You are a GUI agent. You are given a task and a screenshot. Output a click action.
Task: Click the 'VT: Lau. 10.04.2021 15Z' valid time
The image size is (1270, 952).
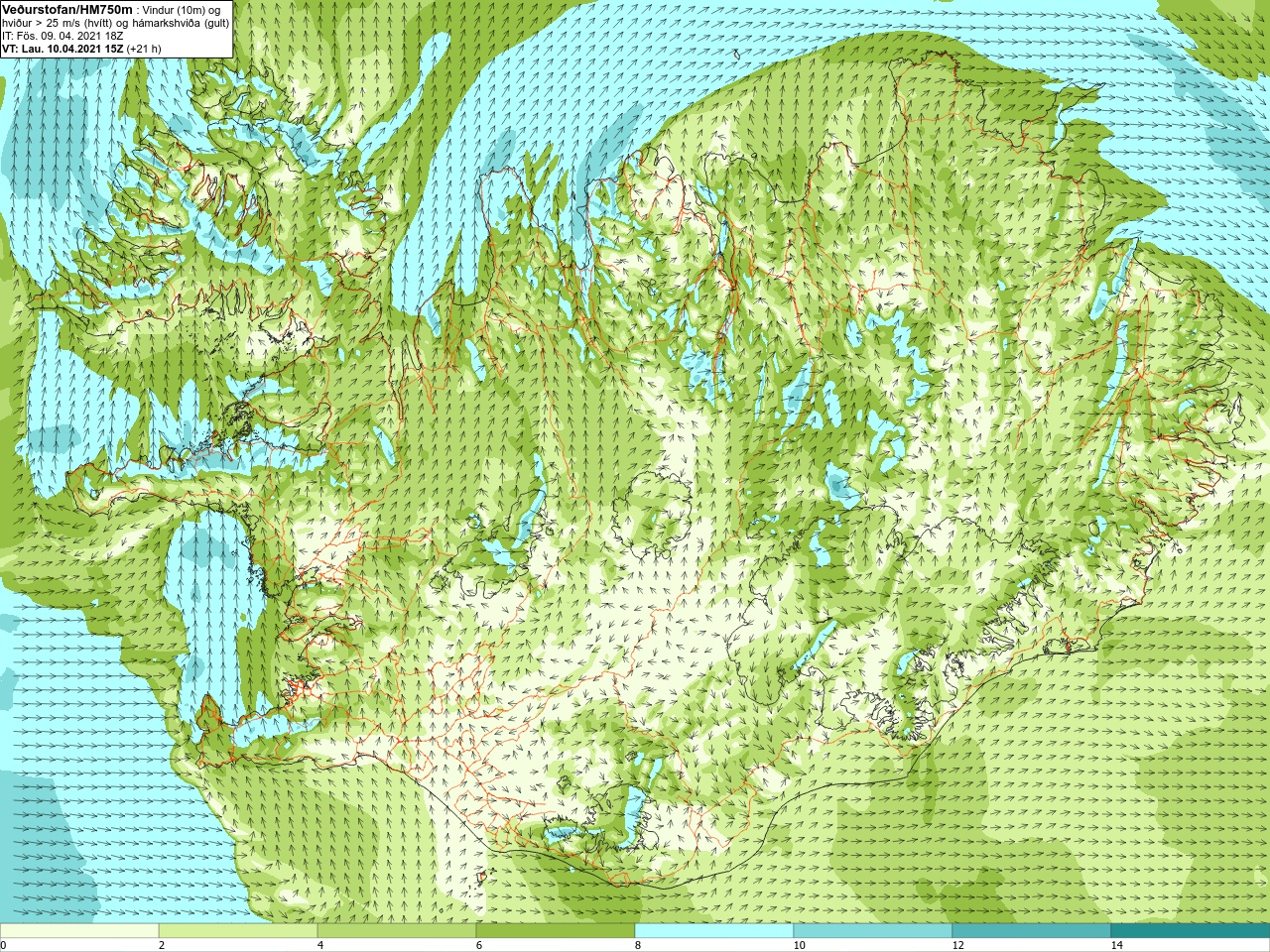(63, 49)
